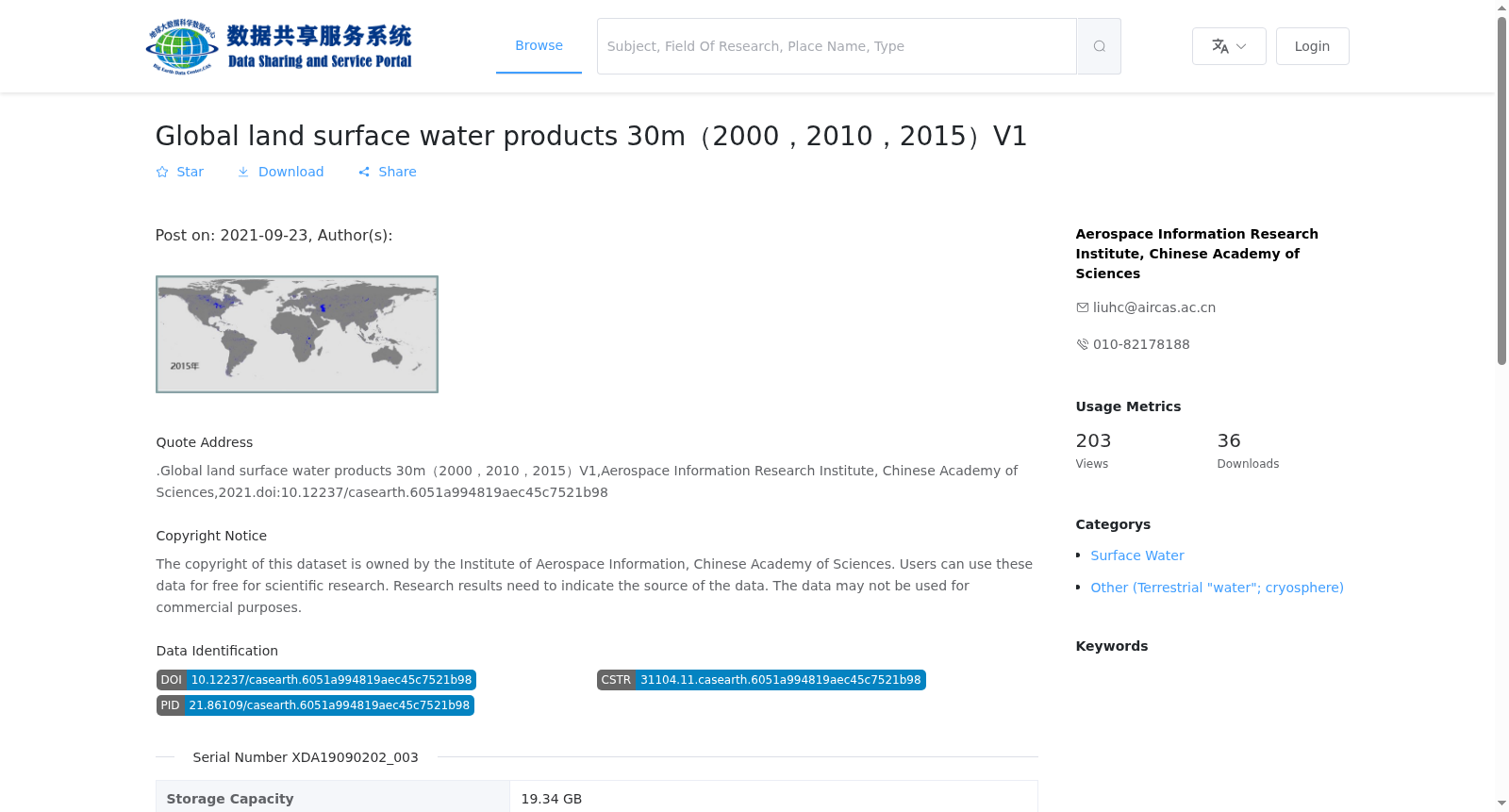Click the dataset title heading
1509x812 pixels.
(591, 136)
